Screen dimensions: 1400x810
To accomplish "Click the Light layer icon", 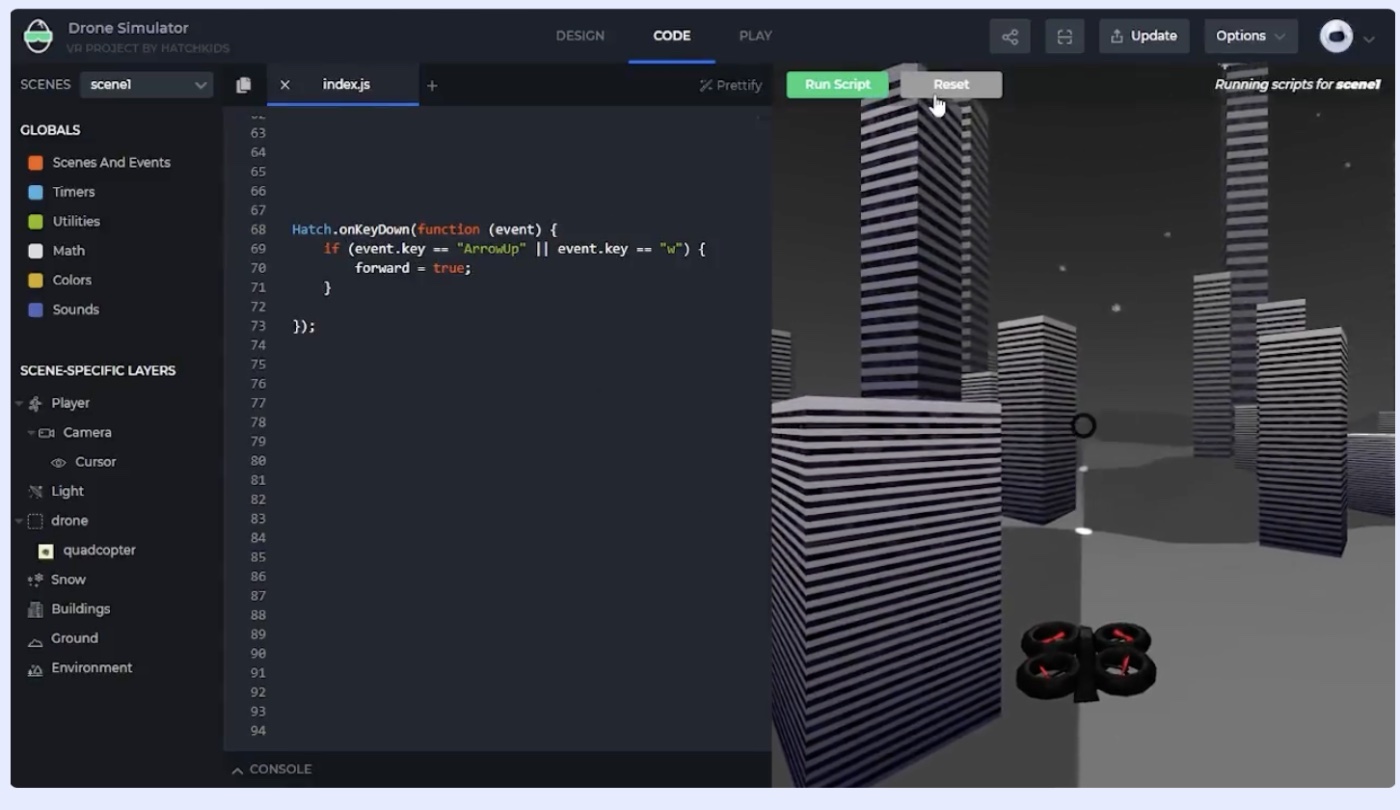I will coord(36,491).
